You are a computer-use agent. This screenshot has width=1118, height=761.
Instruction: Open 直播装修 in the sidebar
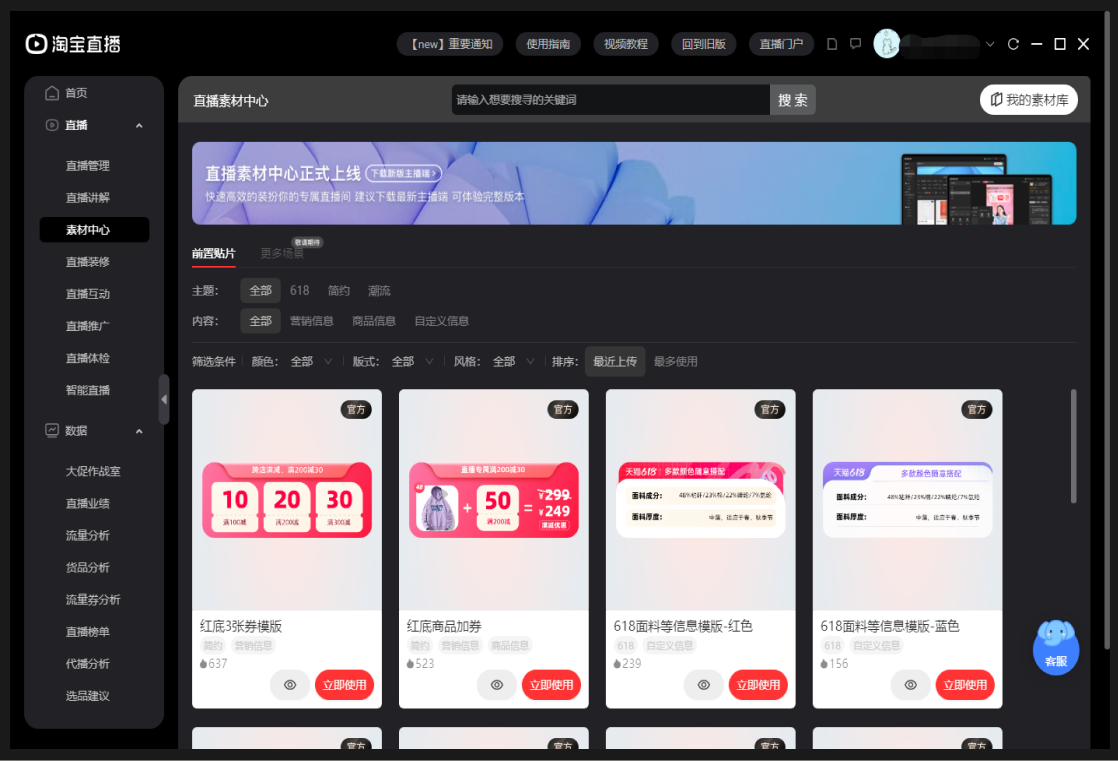click(88, 262)
